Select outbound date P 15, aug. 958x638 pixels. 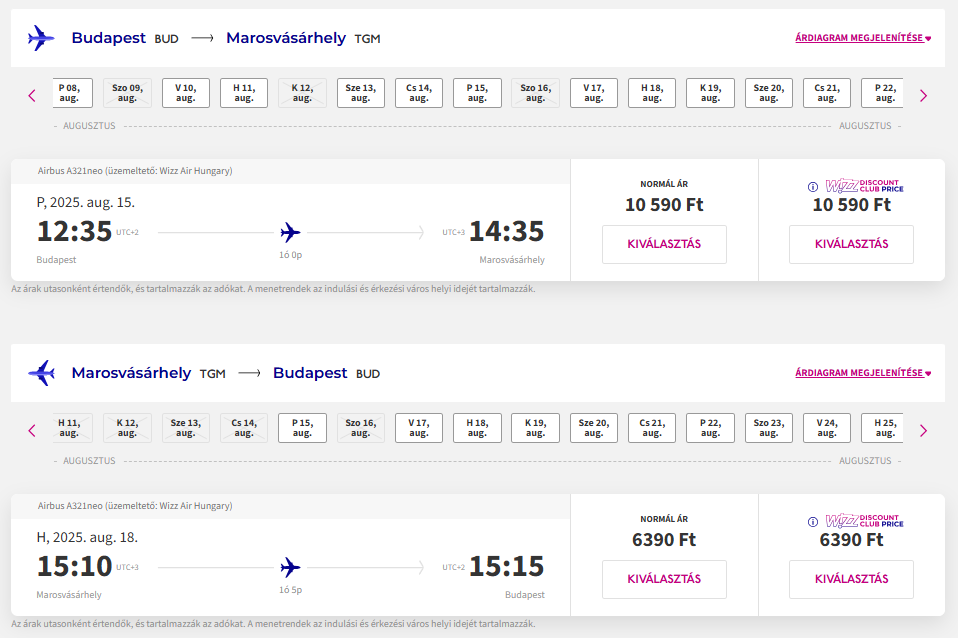click(477, 93)
